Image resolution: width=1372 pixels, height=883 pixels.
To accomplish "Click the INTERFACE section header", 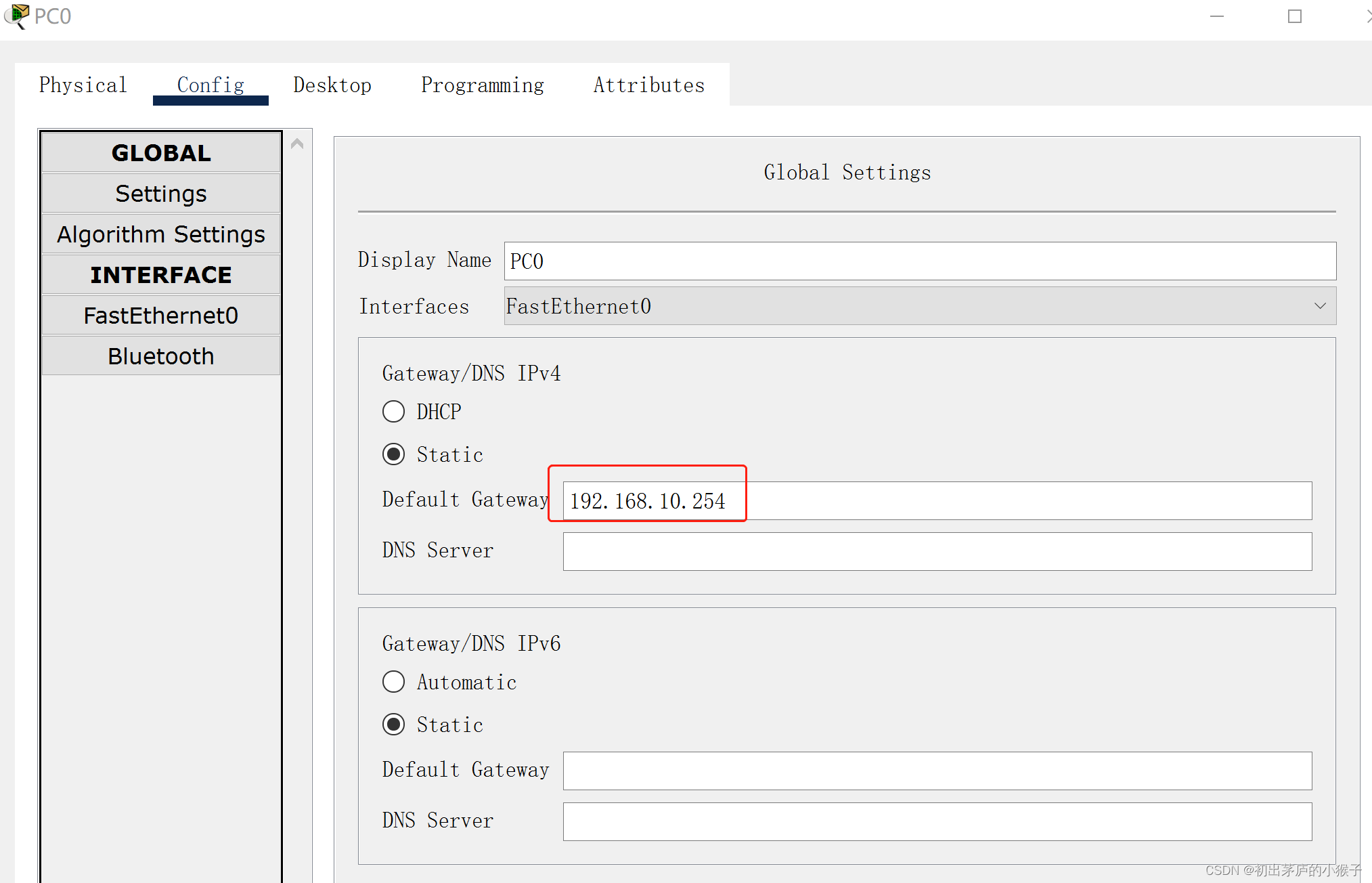I will click(161, 274).
